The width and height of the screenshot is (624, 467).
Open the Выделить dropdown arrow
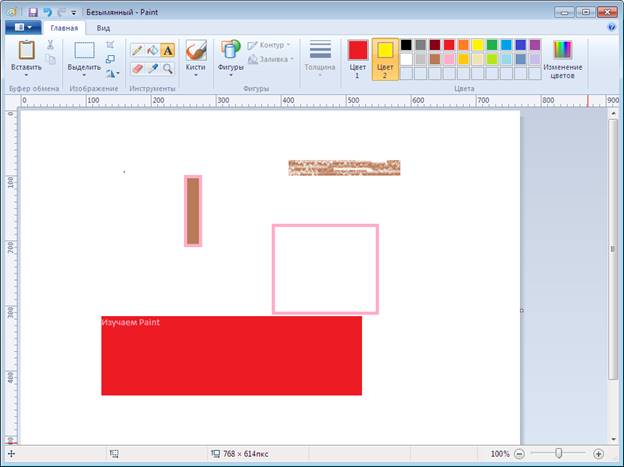(x=84, y=75)
